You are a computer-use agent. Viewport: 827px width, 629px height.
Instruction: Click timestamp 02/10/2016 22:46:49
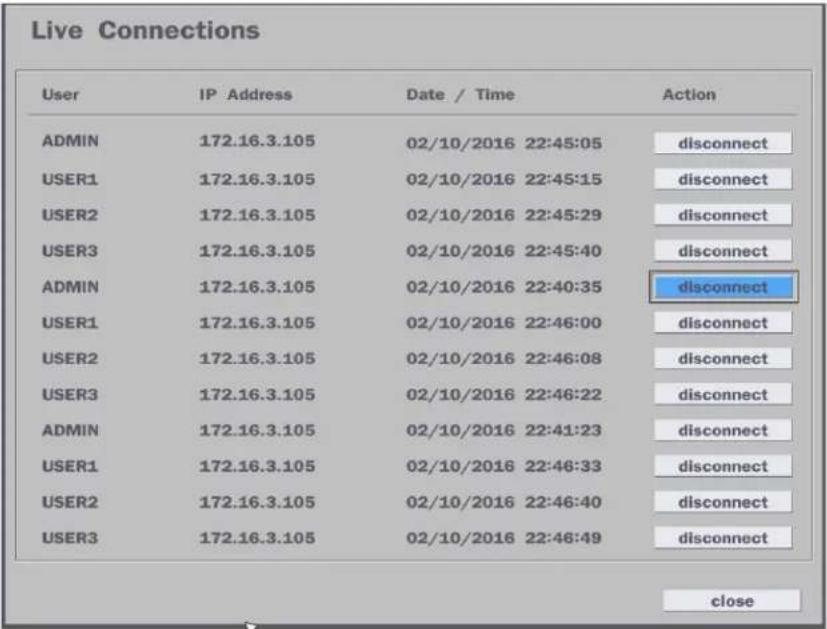(x=504, y=538)
